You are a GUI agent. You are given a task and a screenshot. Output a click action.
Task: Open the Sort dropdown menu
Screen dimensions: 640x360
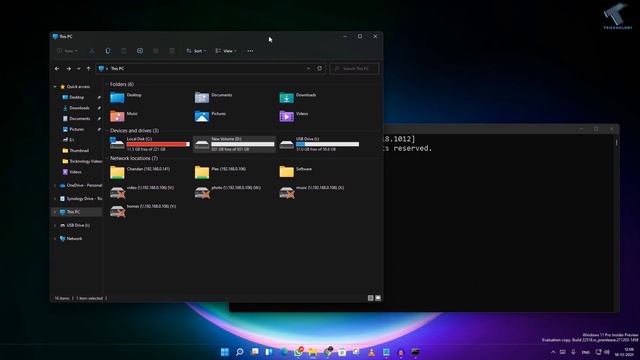click(196, 51)
